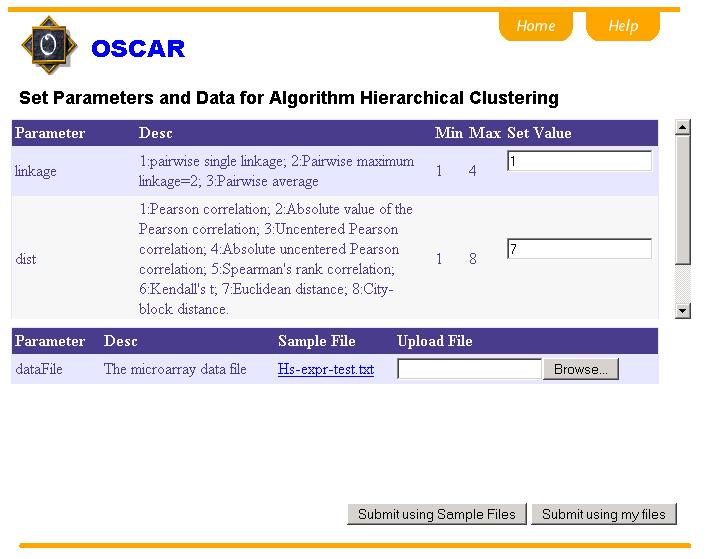This screenshot has height=559, width=710.
Task: Click the dataFile upload path field
Action: pyautogui.click(x=470, y=369)
